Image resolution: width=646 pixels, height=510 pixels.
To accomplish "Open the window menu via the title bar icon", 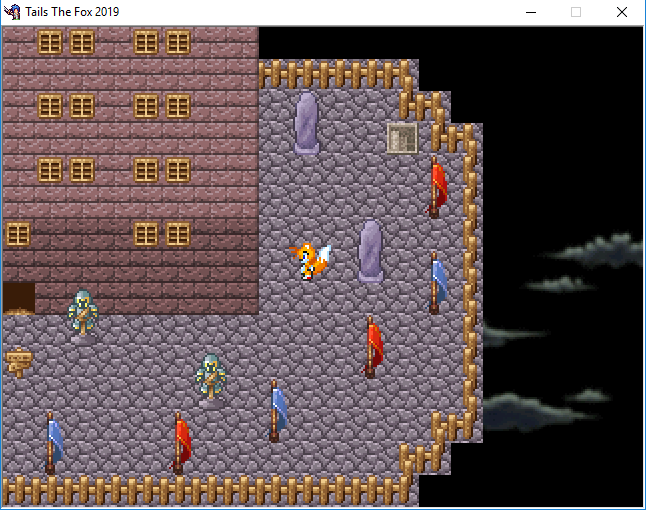I will (12, 12).
